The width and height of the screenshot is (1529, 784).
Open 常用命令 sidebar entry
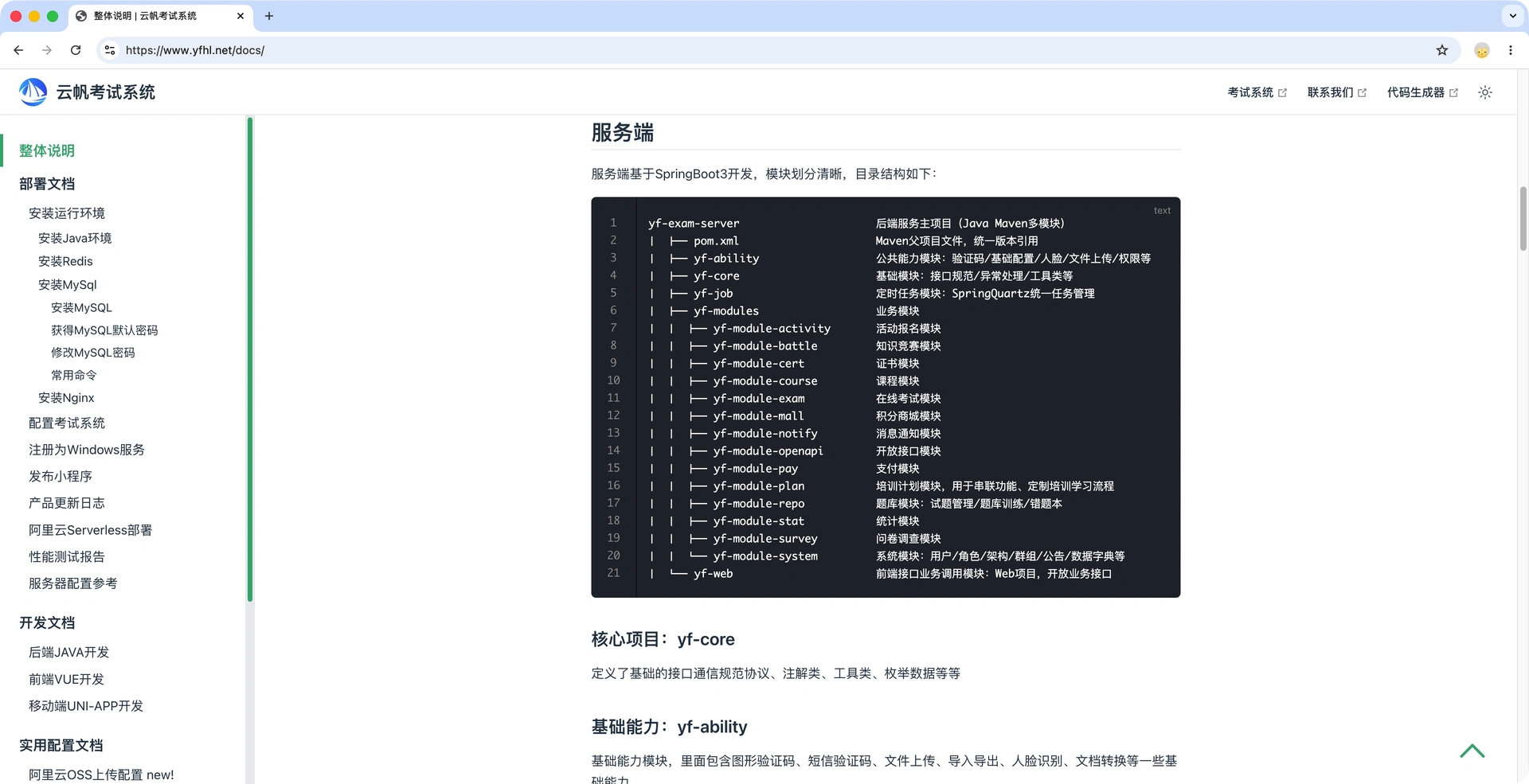(74, 375)
